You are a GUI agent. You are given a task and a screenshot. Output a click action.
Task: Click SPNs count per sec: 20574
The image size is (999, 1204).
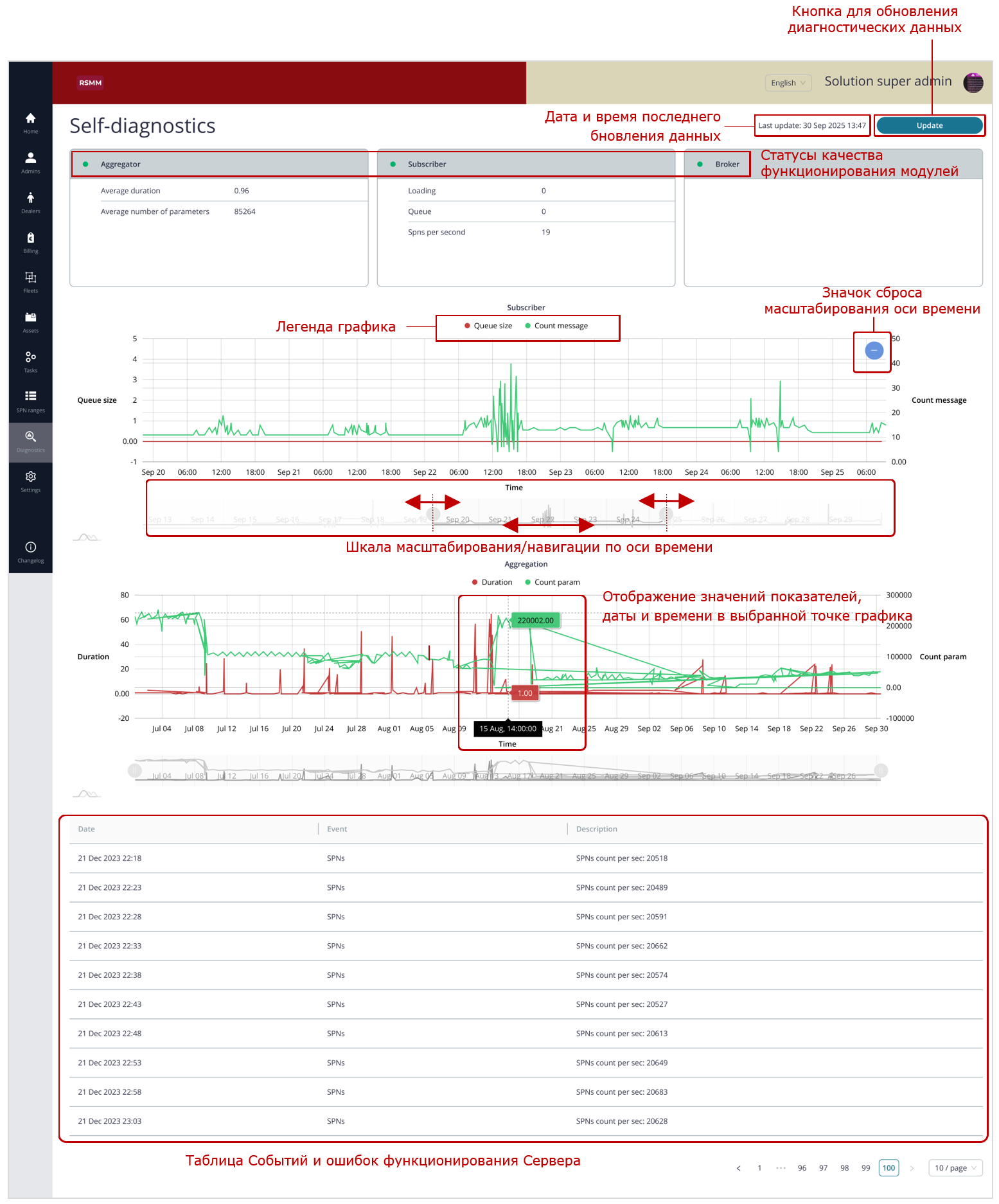[x=621, y=975]
